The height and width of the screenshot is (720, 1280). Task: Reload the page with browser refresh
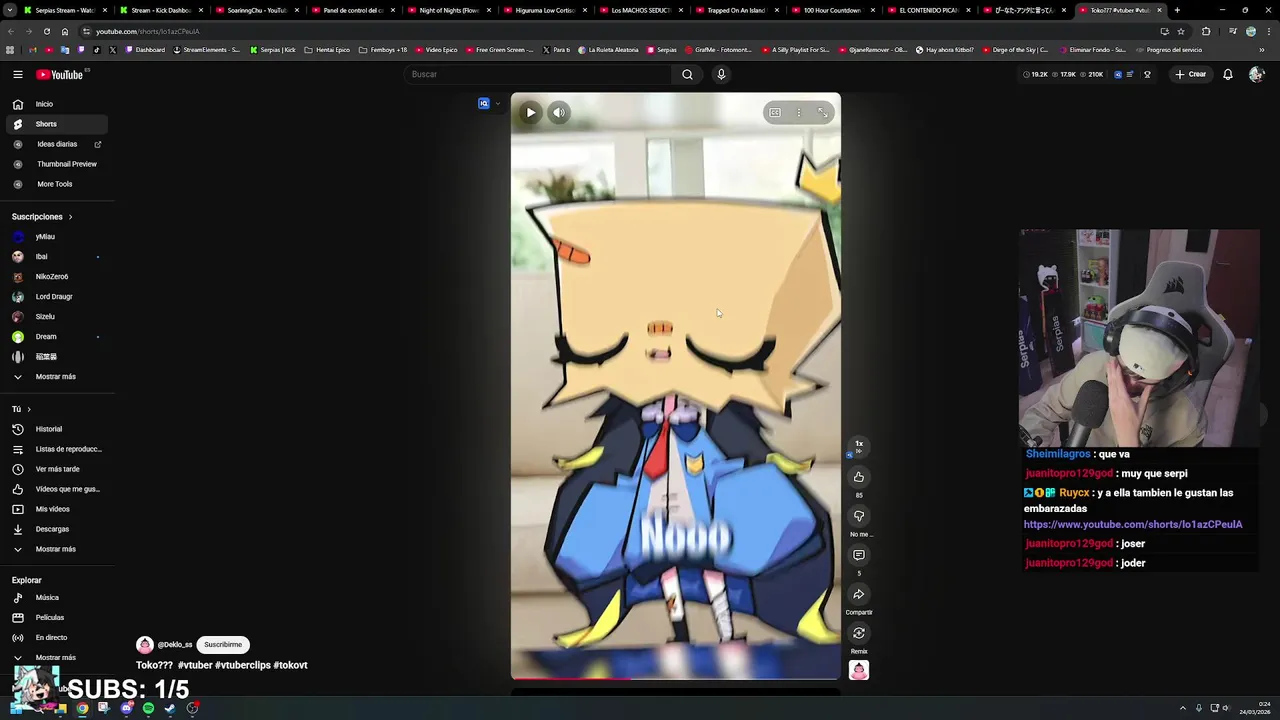pos(47,31)
